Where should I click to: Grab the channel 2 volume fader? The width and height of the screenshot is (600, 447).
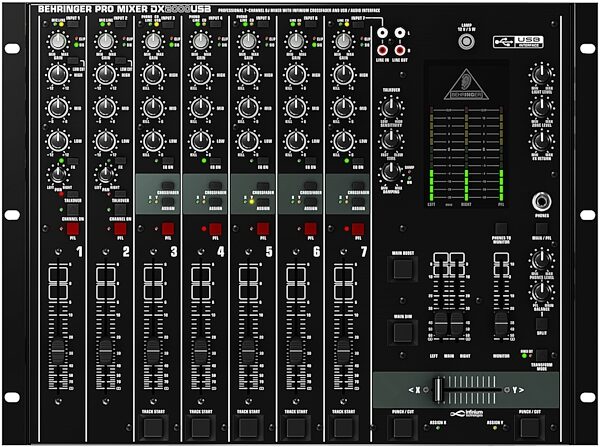coord(105,351)
